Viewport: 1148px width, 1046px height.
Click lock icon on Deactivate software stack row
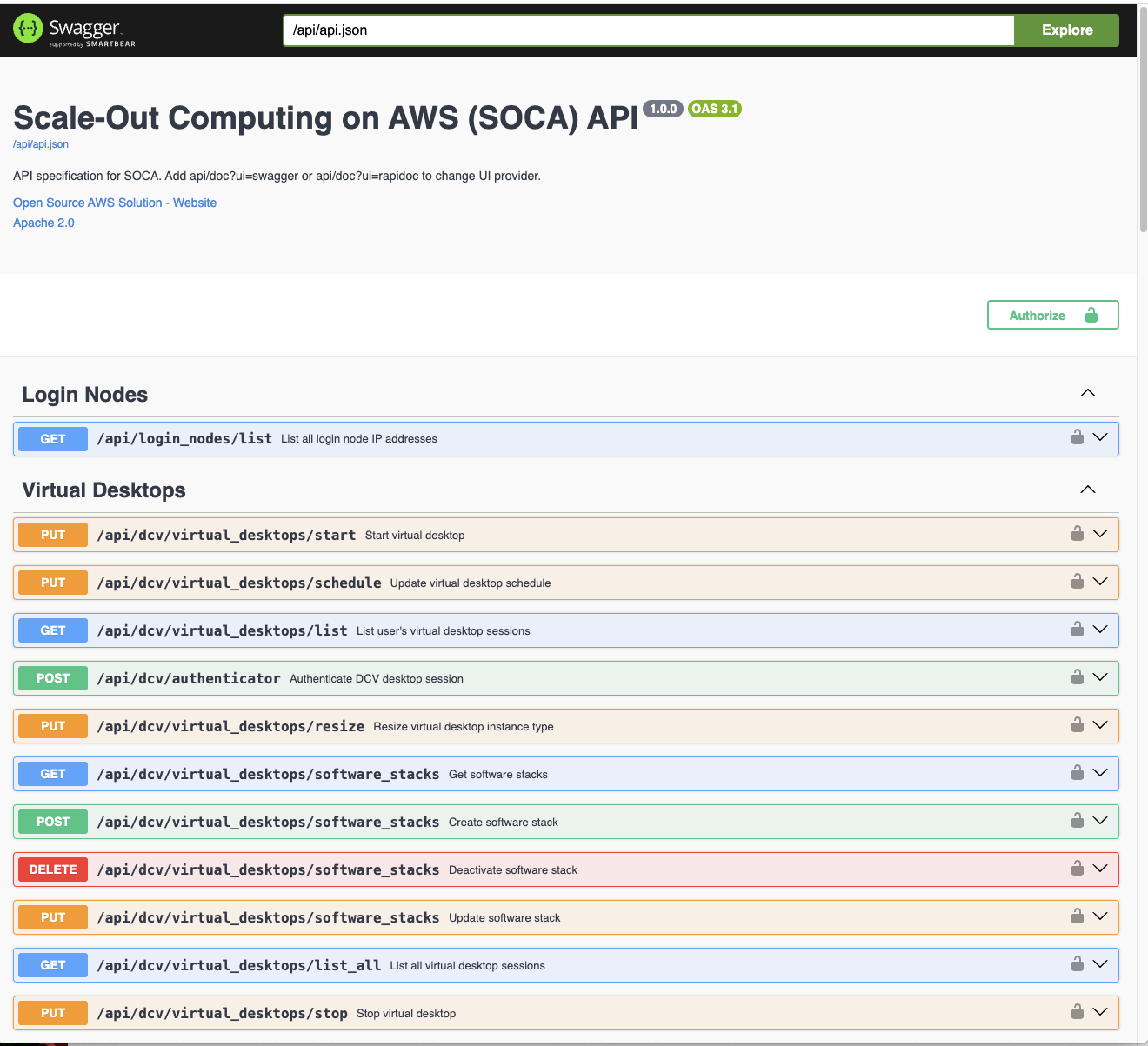(x=1077, y=869)
